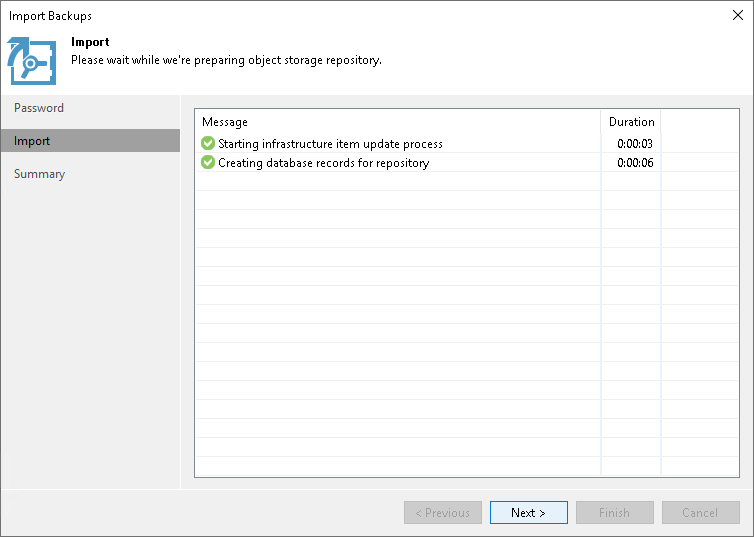Click the Finish button
Image resolution: width=754 pixels, height=537 pixels.
(x=614, y=513)
